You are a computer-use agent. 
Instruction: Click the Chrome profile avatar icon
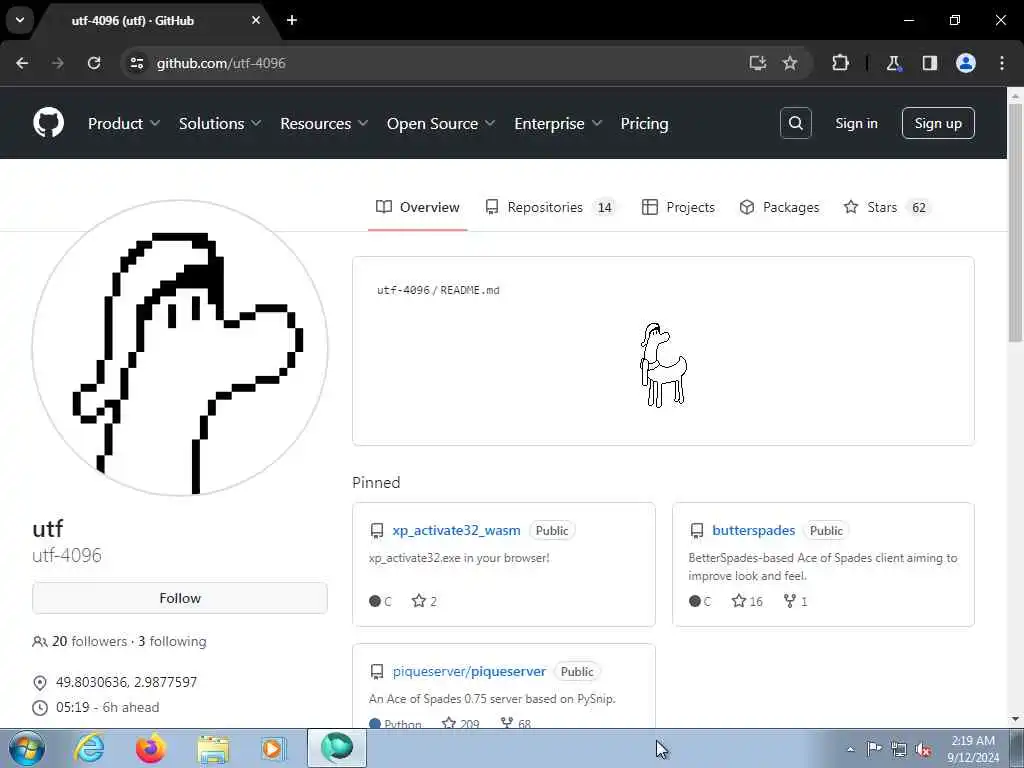(966, 63)
